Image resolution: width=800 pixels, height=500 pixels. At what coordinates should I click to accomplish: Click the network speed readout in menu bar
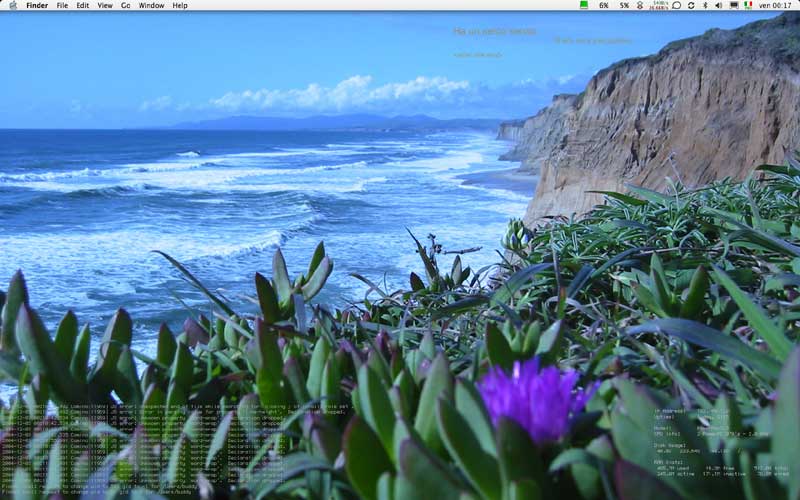pyautogui.click(x=659, y=5)
